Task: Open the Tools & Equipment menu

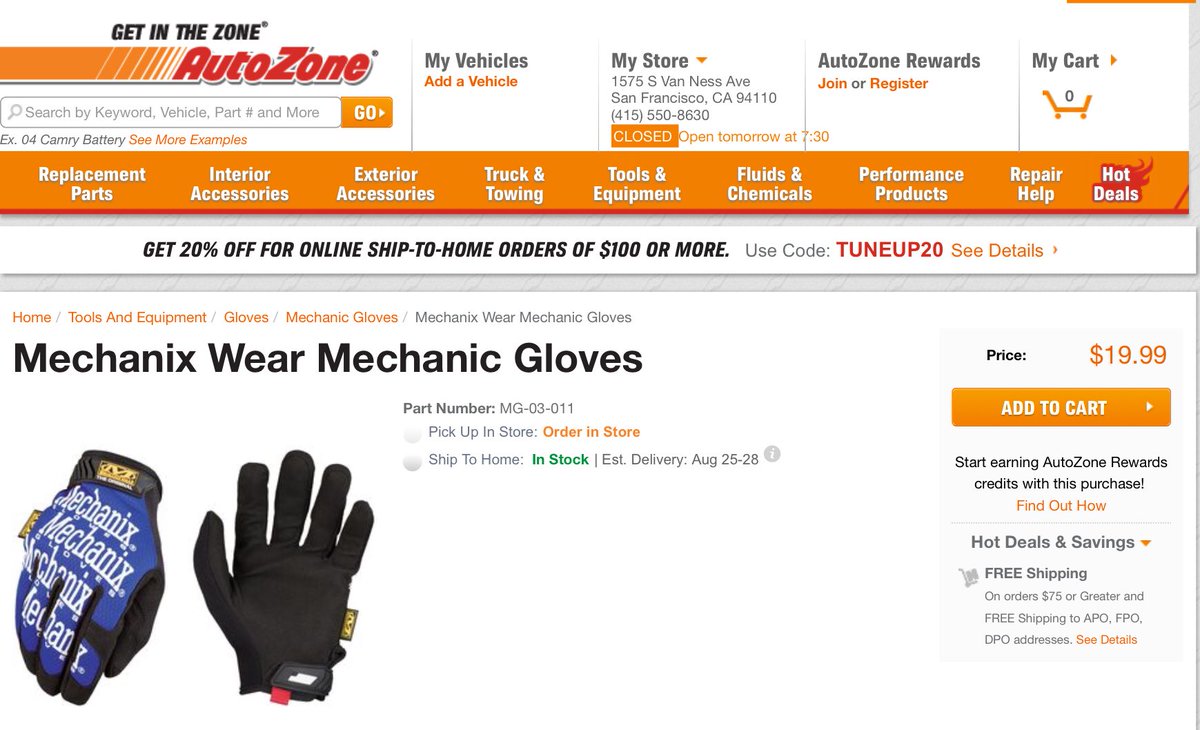Action: click(x=636, y=184)
